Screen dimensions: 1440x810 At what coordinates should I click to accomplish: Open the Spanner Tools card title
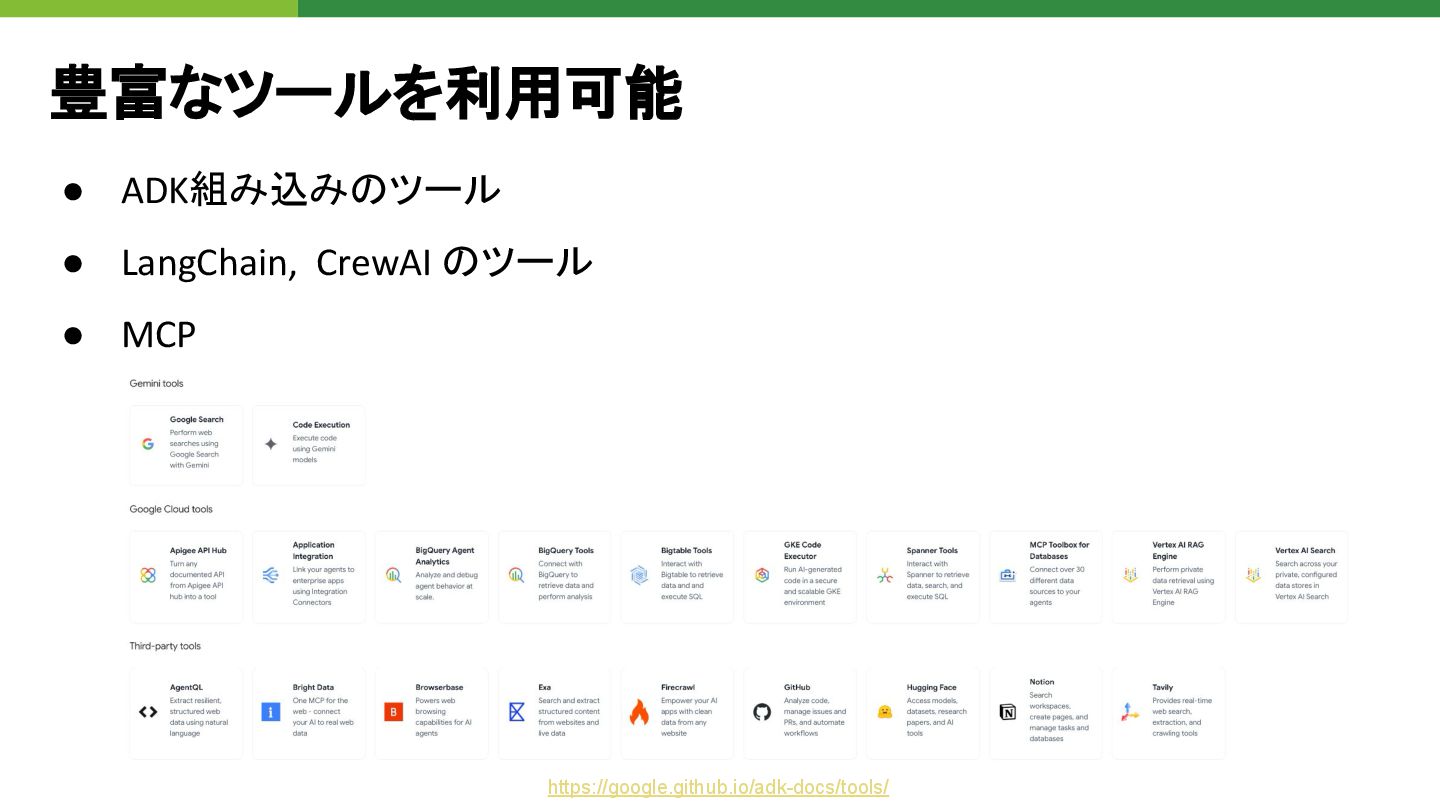pyautogui.click(x=932, y=550)
